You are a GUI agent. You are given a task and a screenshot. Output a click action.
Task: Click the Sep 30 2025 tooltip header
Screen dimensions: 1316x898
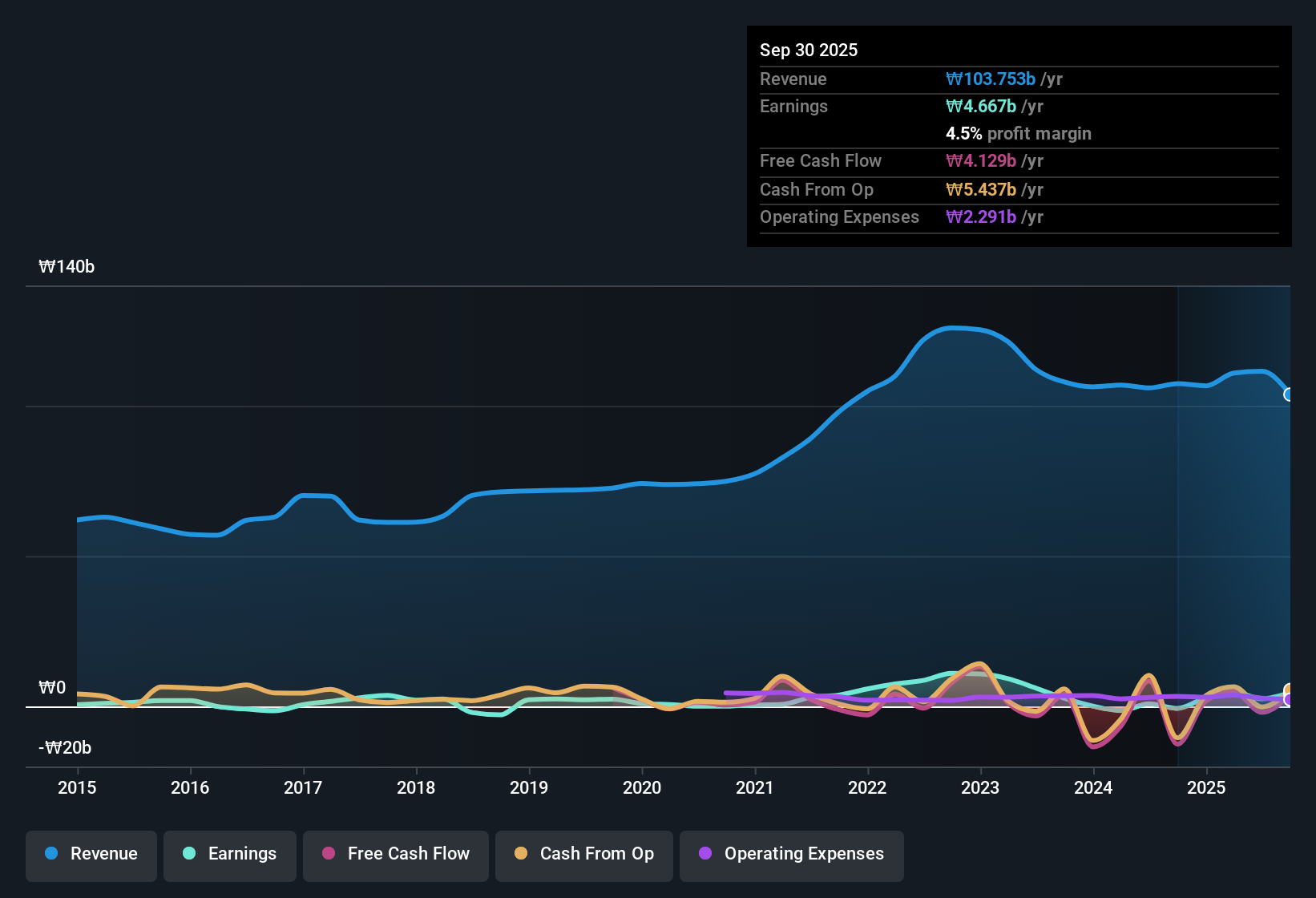pos(809,50)
